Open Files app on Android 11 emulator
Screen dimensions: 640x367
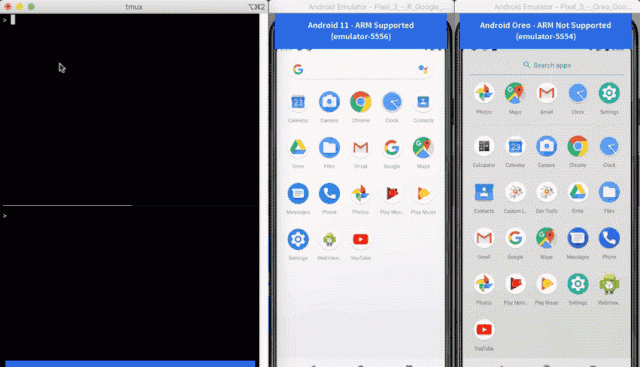click(x=329, y=148)
